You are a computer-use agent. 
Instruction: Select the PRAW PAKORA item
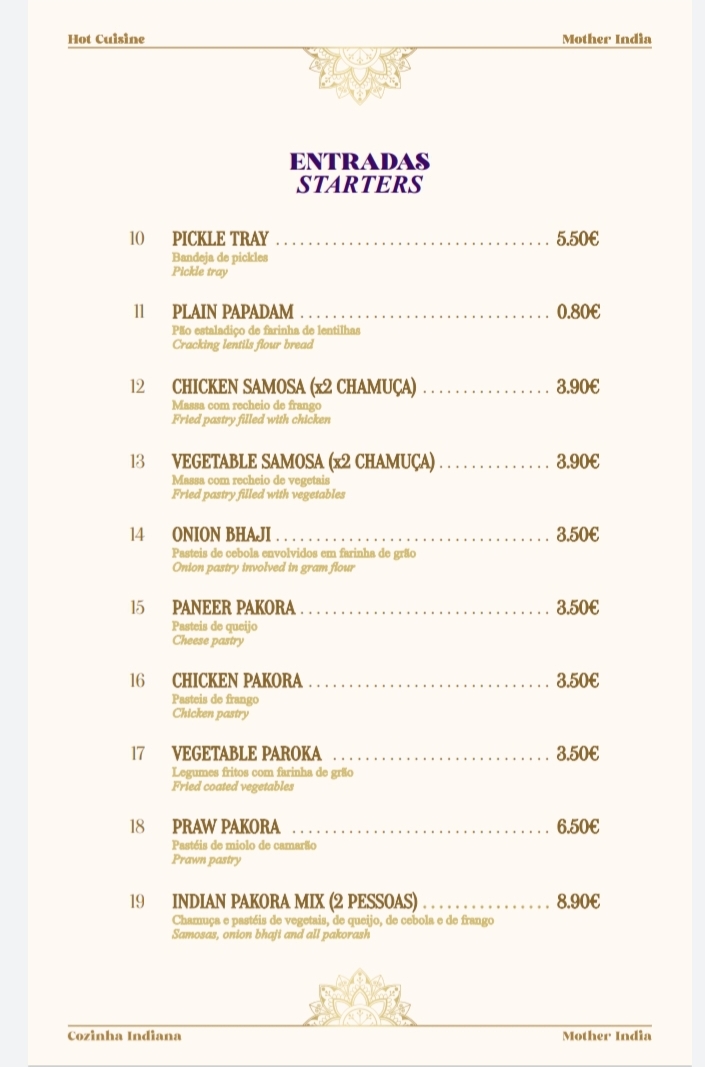coord(226,827)
